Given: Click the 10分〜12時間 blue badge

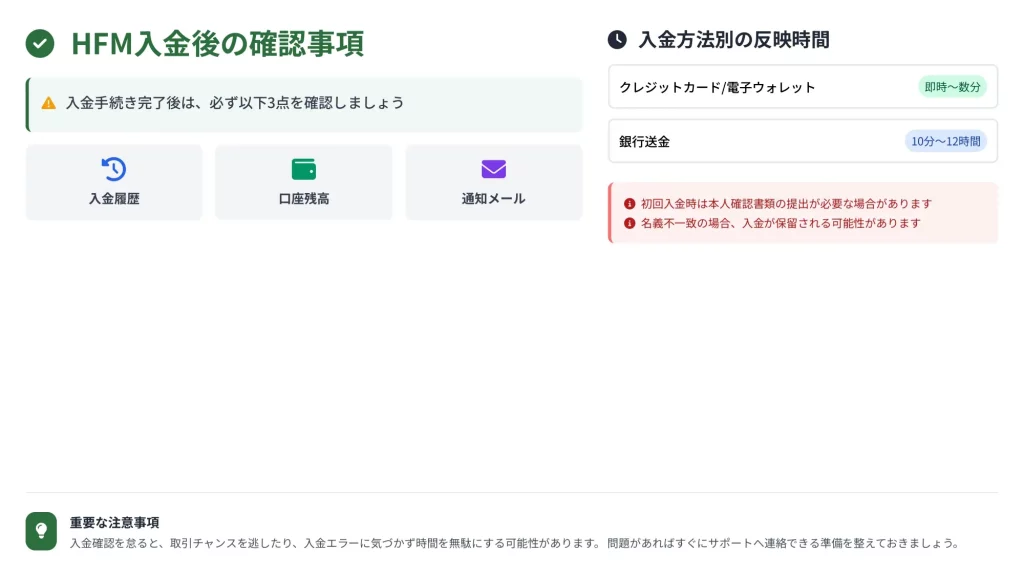Looking at the screenshot, I should (945, 141).
